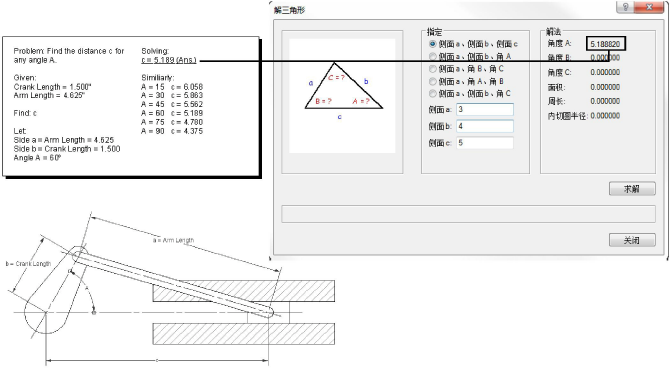This screenshot has width=670, height=369.
Task: Click the 解三角形 dialog title
Action: [289, 10]
